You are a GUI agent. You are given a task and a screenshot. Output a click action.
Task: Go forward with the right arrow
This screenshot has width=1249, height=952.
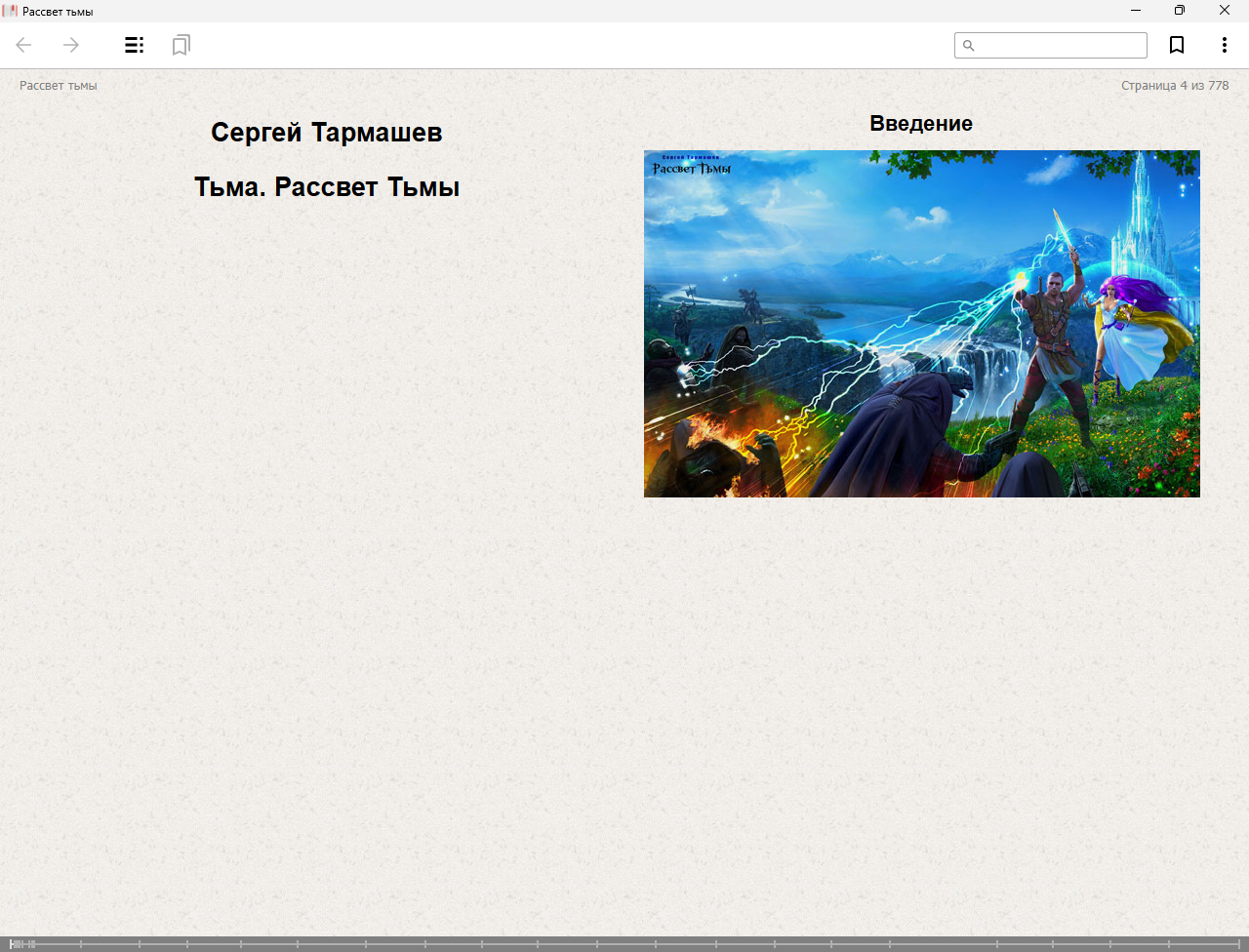71,45
